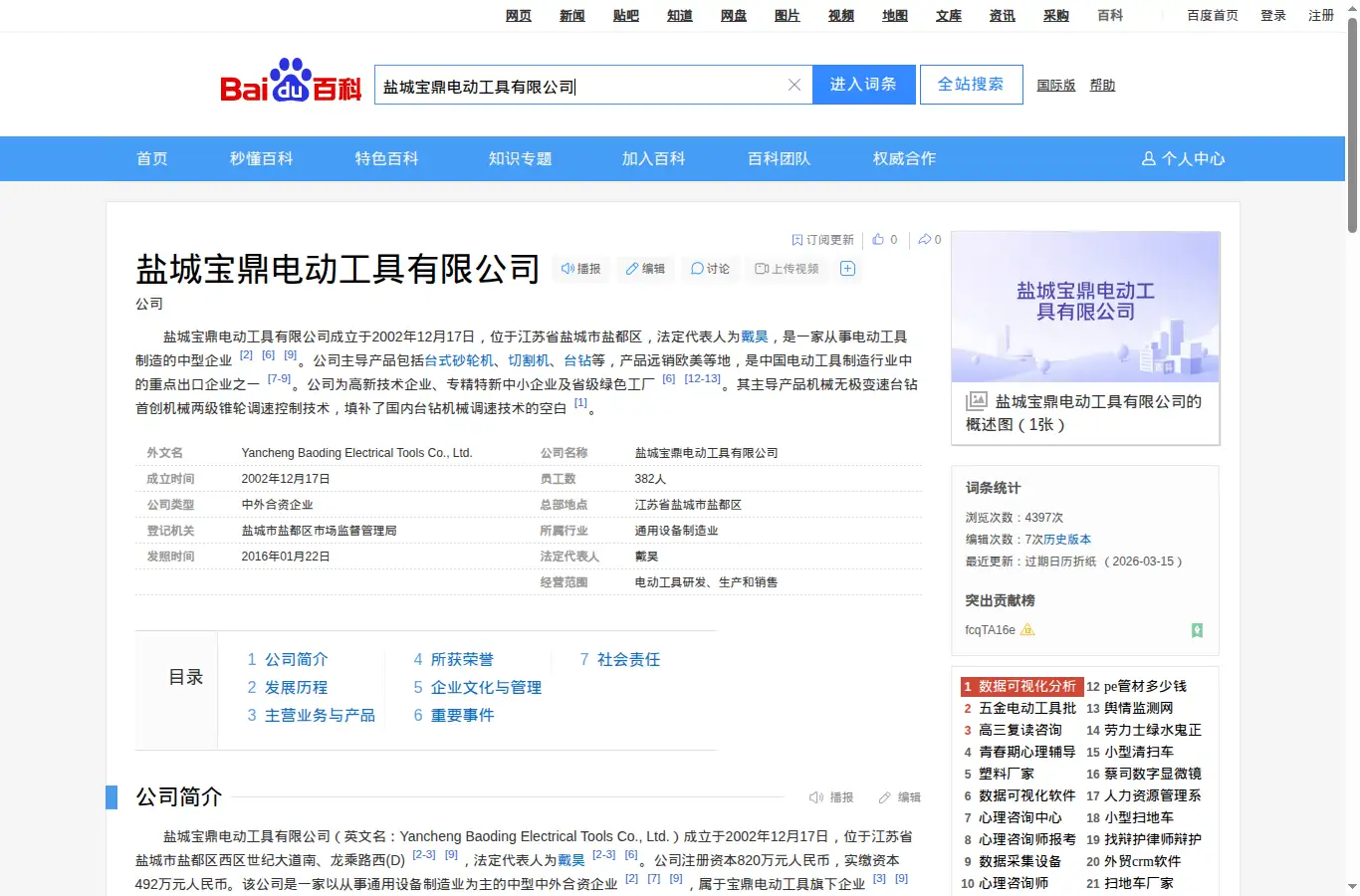Switch to 新闻 in the top bar
Viewport: 1360px width, 896px height.
[572, 16]
